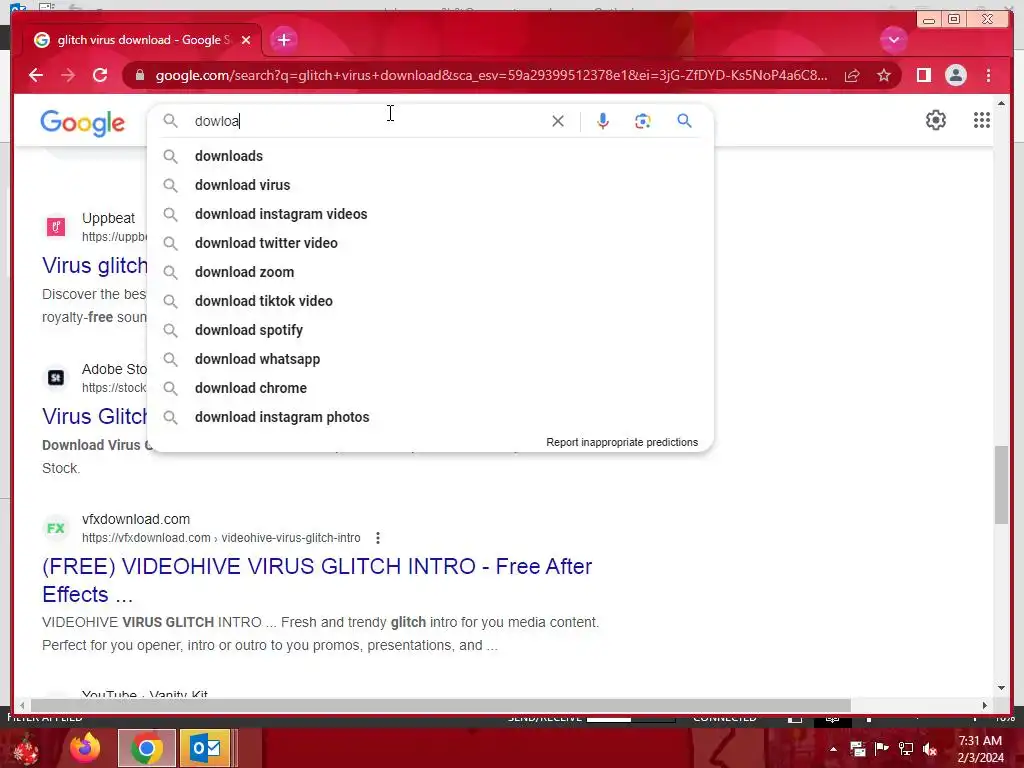Click the horizontal page scrollbar thumb

click(441, 705)
